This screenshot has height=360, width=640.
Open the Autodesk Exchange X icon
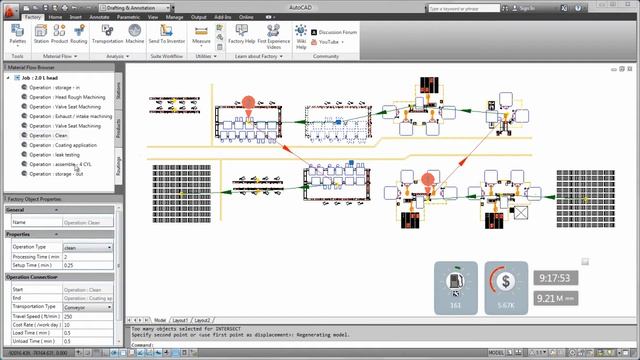click(x=564, y=8)
